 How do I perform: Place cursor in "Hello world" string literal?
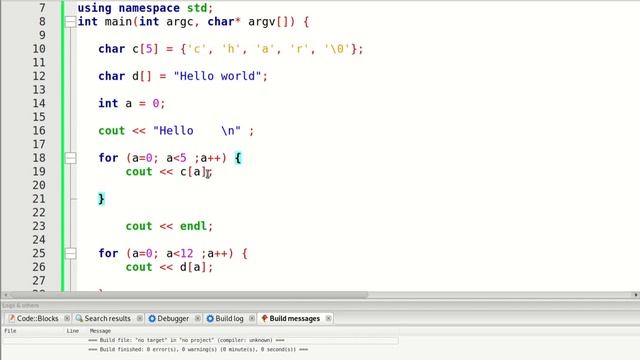(217, 76)
